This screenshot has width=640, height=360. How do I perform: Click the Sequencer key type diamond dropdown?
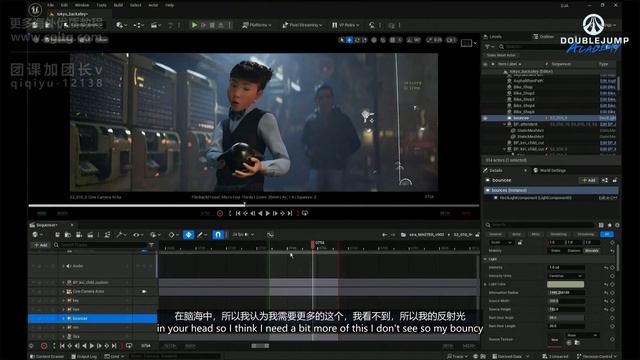173,235
